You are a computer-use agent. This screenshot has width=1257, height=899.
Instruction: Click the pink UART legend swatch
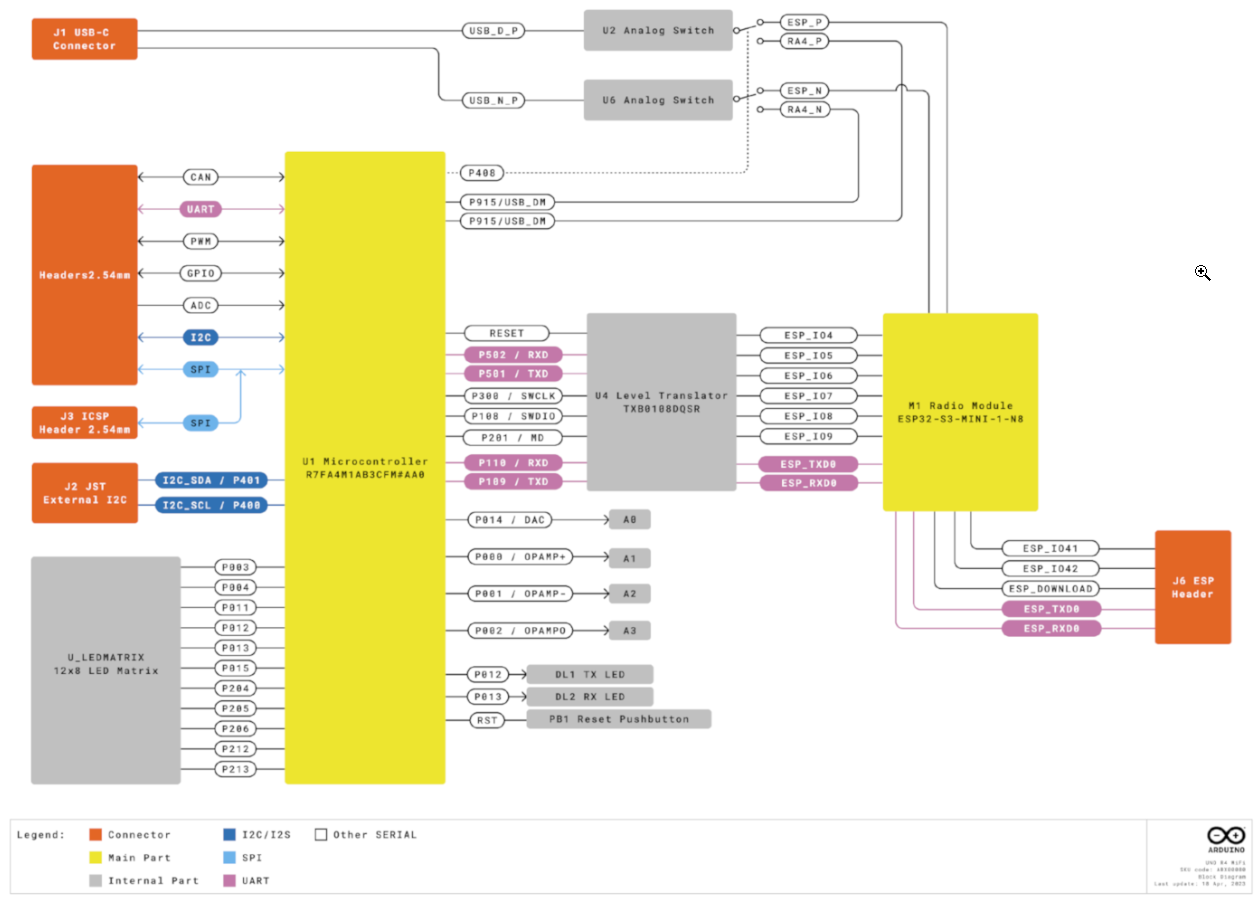tap(231, 881)
